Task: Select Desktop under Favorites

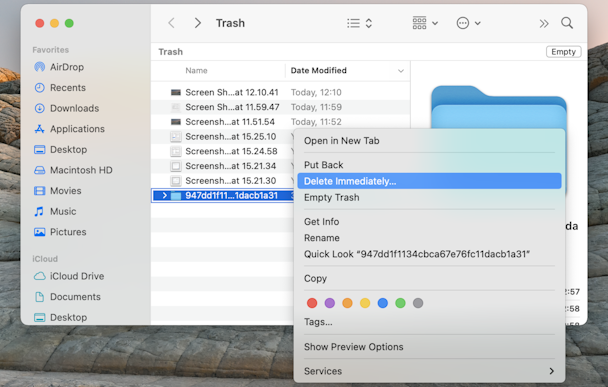Action: pyautogui.click(x=60, y=149)
